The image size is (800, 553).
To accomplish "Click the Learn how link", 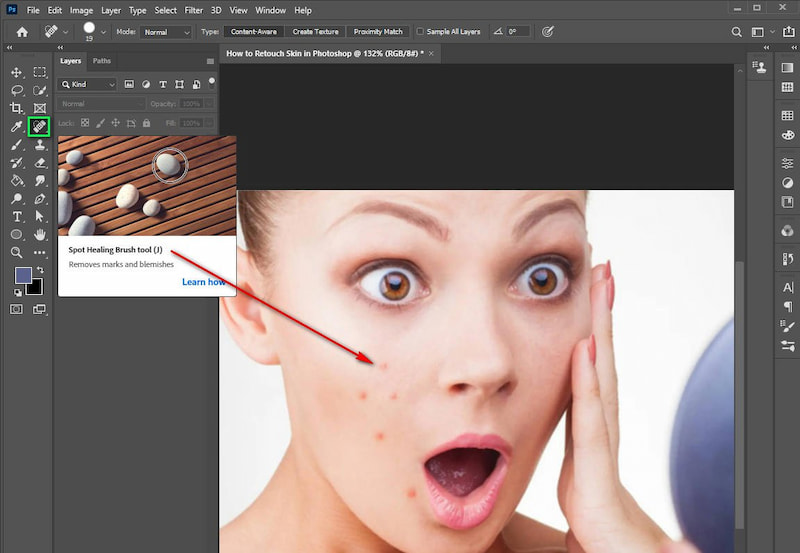I will (x=204, y=282).
